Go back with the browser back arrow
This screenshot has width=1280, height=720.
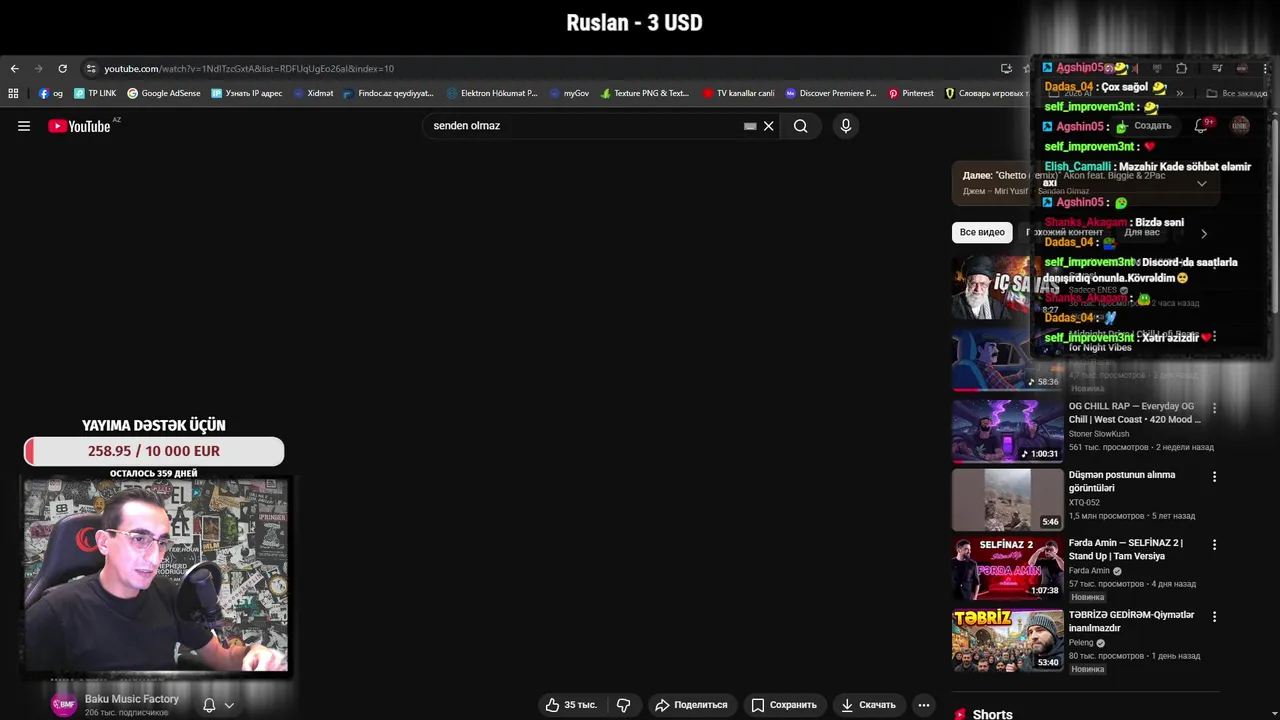click(x=14, y=69)
